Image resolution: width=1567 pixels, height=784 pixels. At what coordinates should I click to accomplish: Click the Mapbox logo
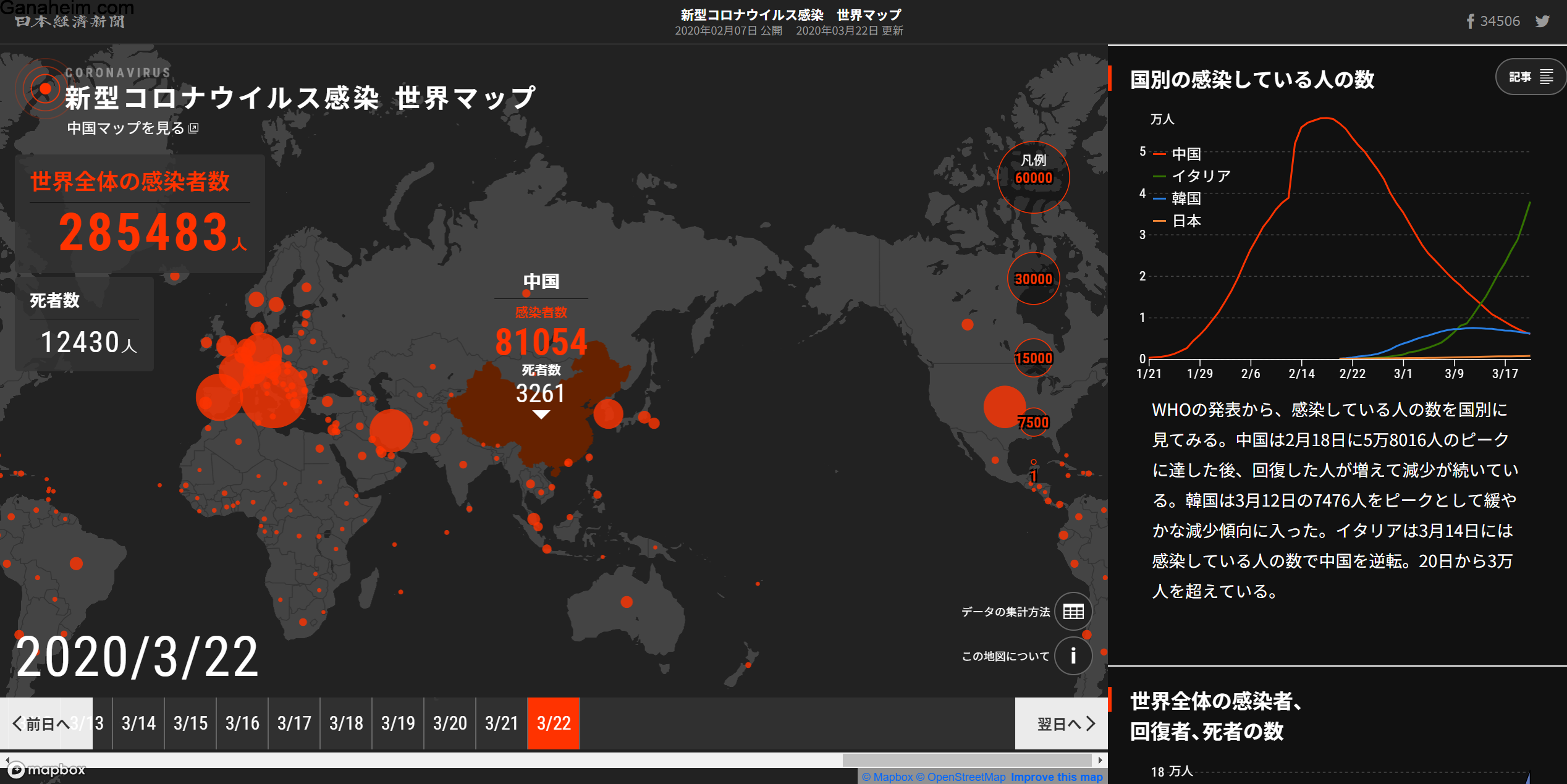(x=47, y=770)
